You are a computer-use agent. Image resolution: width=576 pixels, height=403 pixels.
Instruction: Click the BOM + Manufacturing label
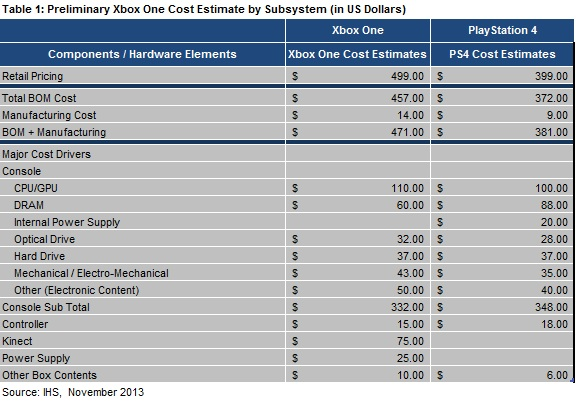pyautogui.click(x=54, y=132)
